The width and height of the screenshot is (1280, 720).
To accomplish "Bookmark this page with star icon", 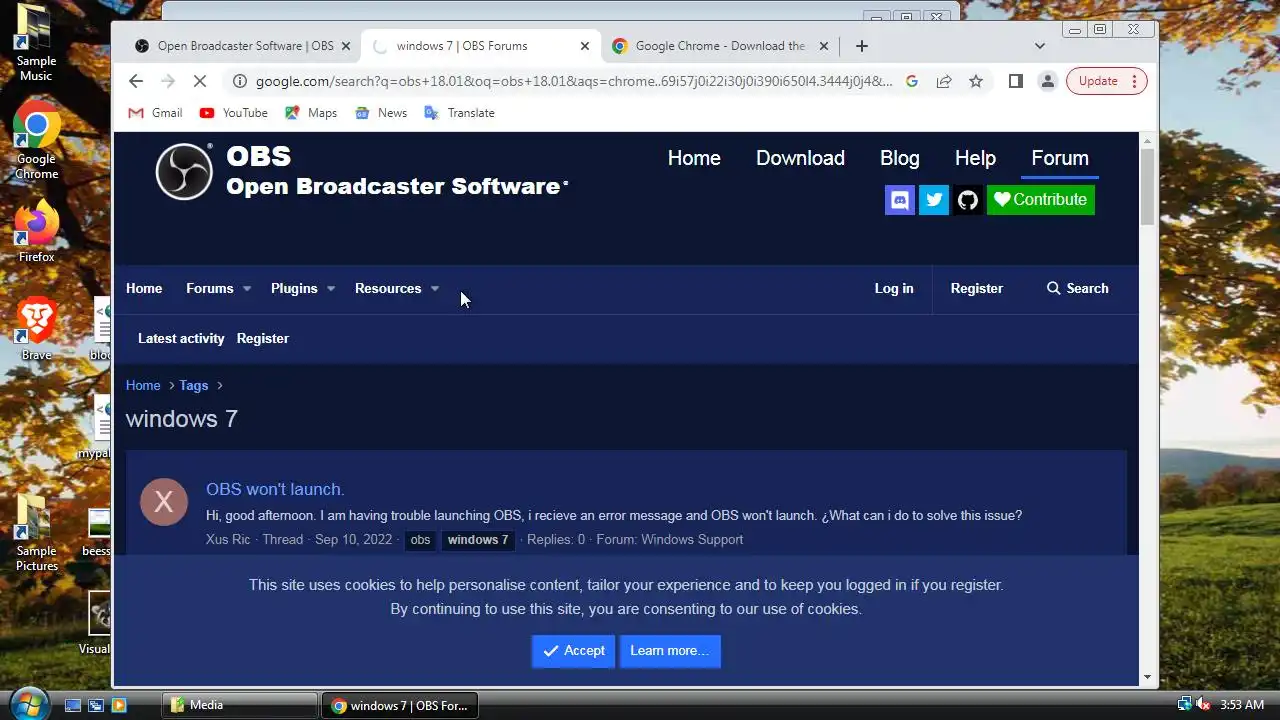I will pos(976,81).
